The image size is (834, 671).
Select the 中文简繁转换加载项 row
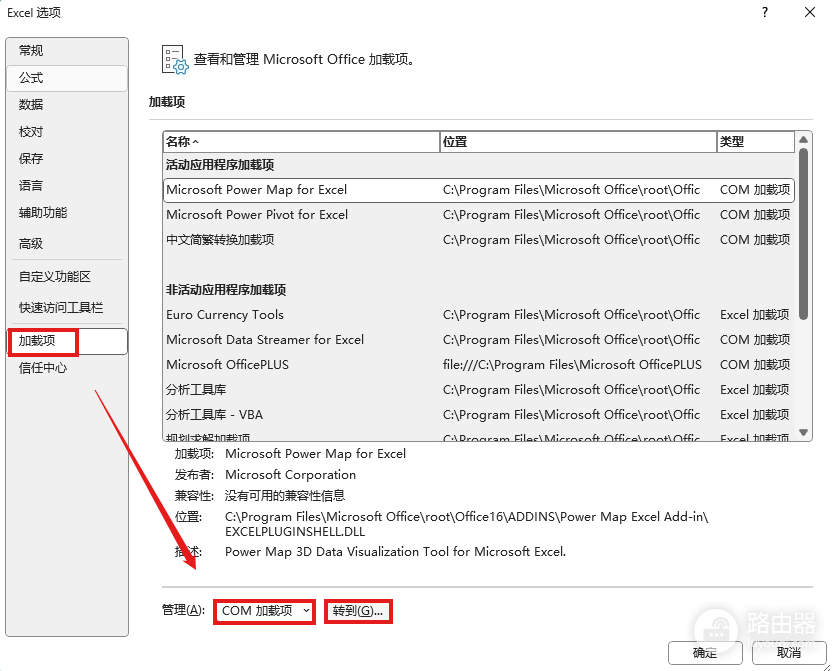coord(479,240)
